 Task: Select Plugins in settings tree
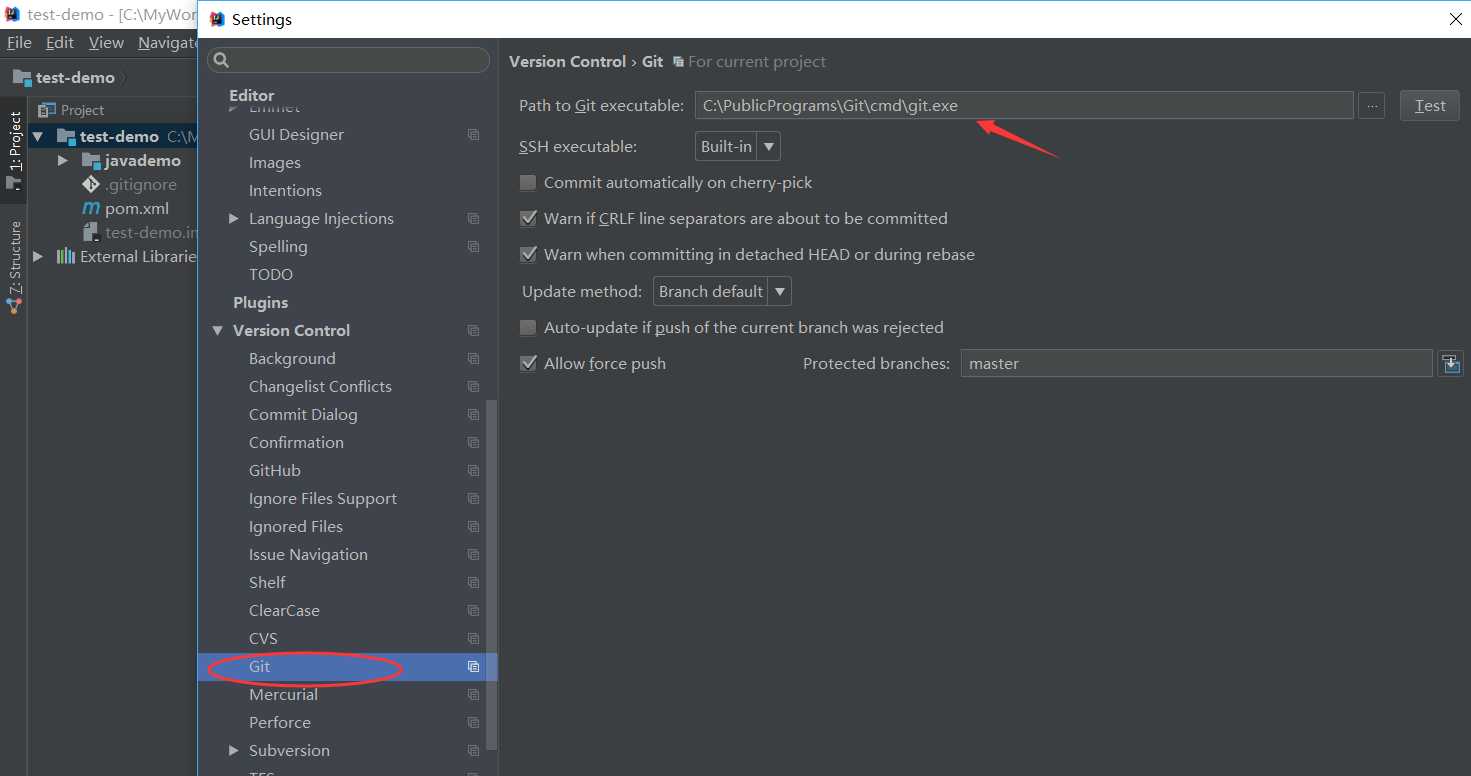[260, 303]
